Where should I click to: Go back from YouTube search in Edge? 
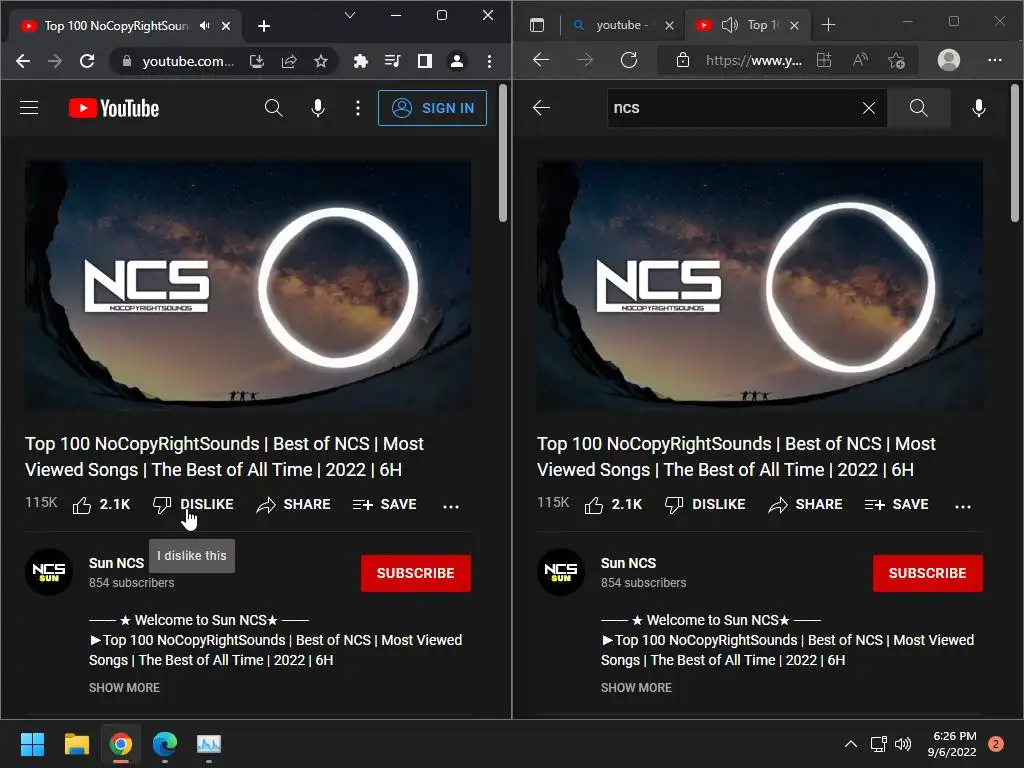(x=541, y=108)
